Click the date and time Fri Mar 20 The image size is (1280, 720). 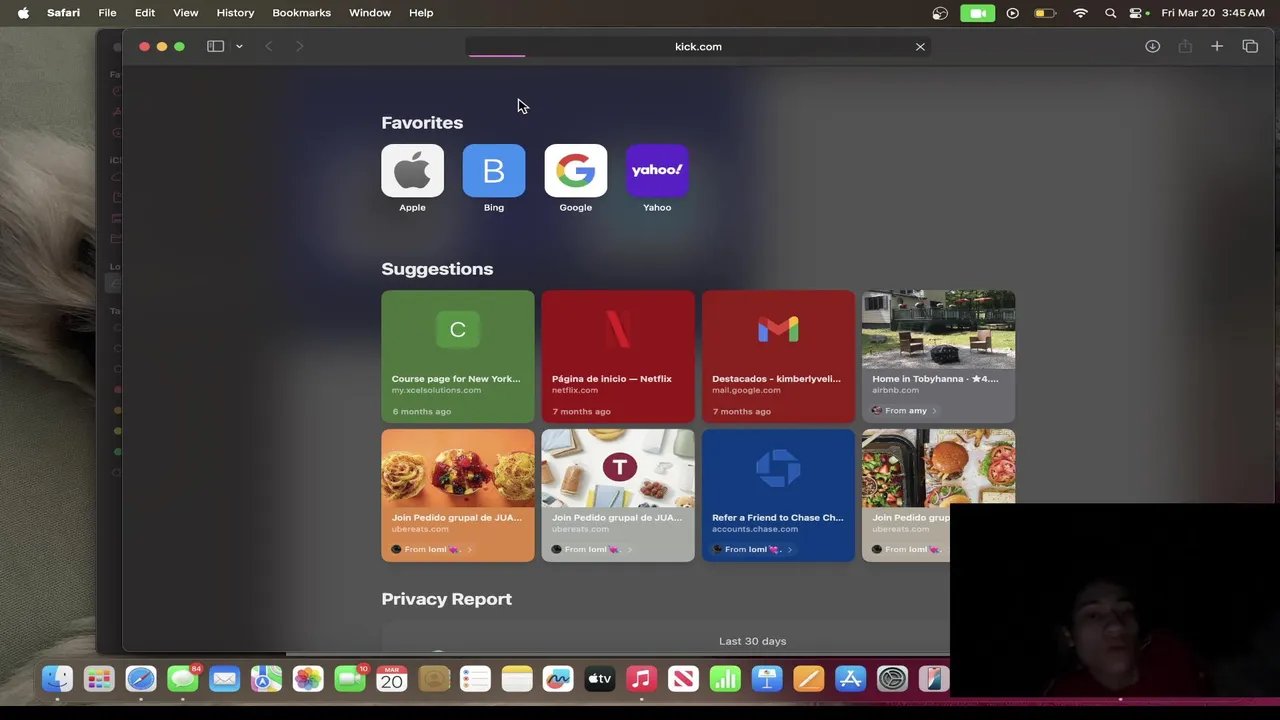[x=1213, y=13]
